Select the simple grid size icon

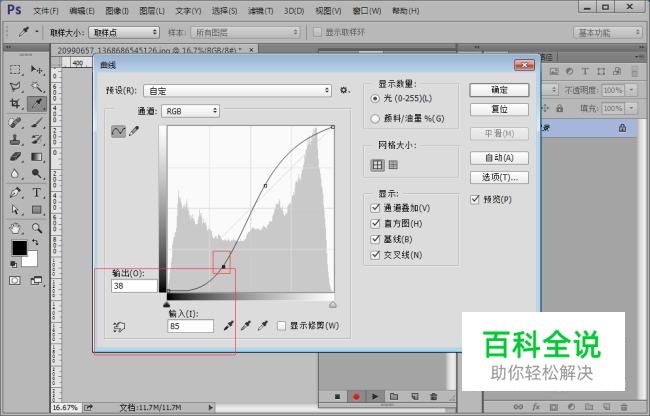coord(377,165)
